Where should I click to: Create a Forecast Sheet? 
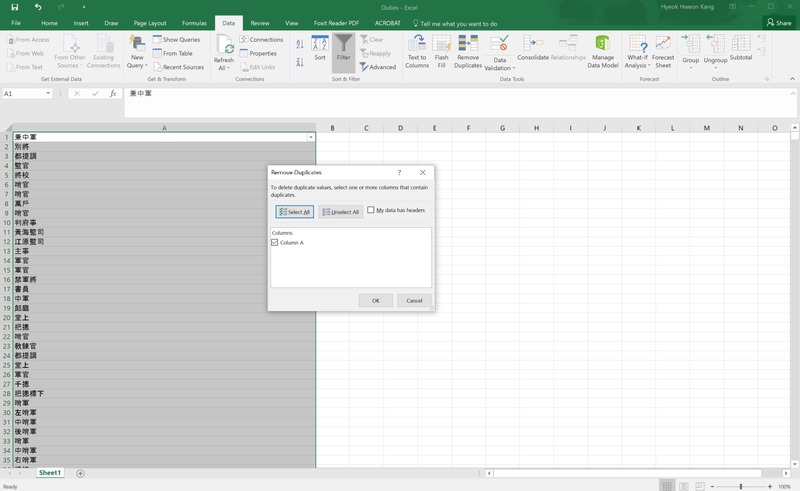click(663, 51)
